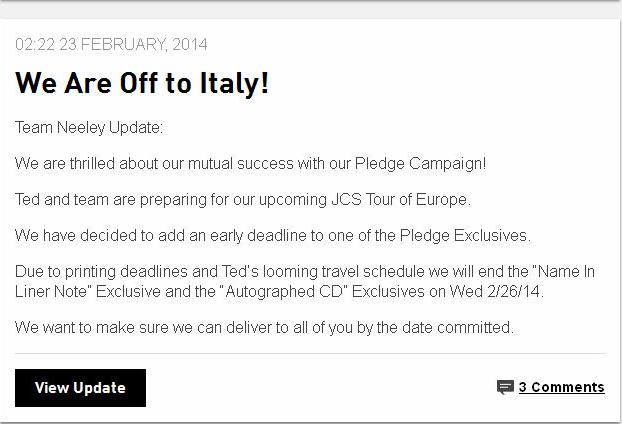The width and height of the screenshot is (622, 424).
Task: Click the "Ted and team are preparing" sentence
Action: (242, 199)
